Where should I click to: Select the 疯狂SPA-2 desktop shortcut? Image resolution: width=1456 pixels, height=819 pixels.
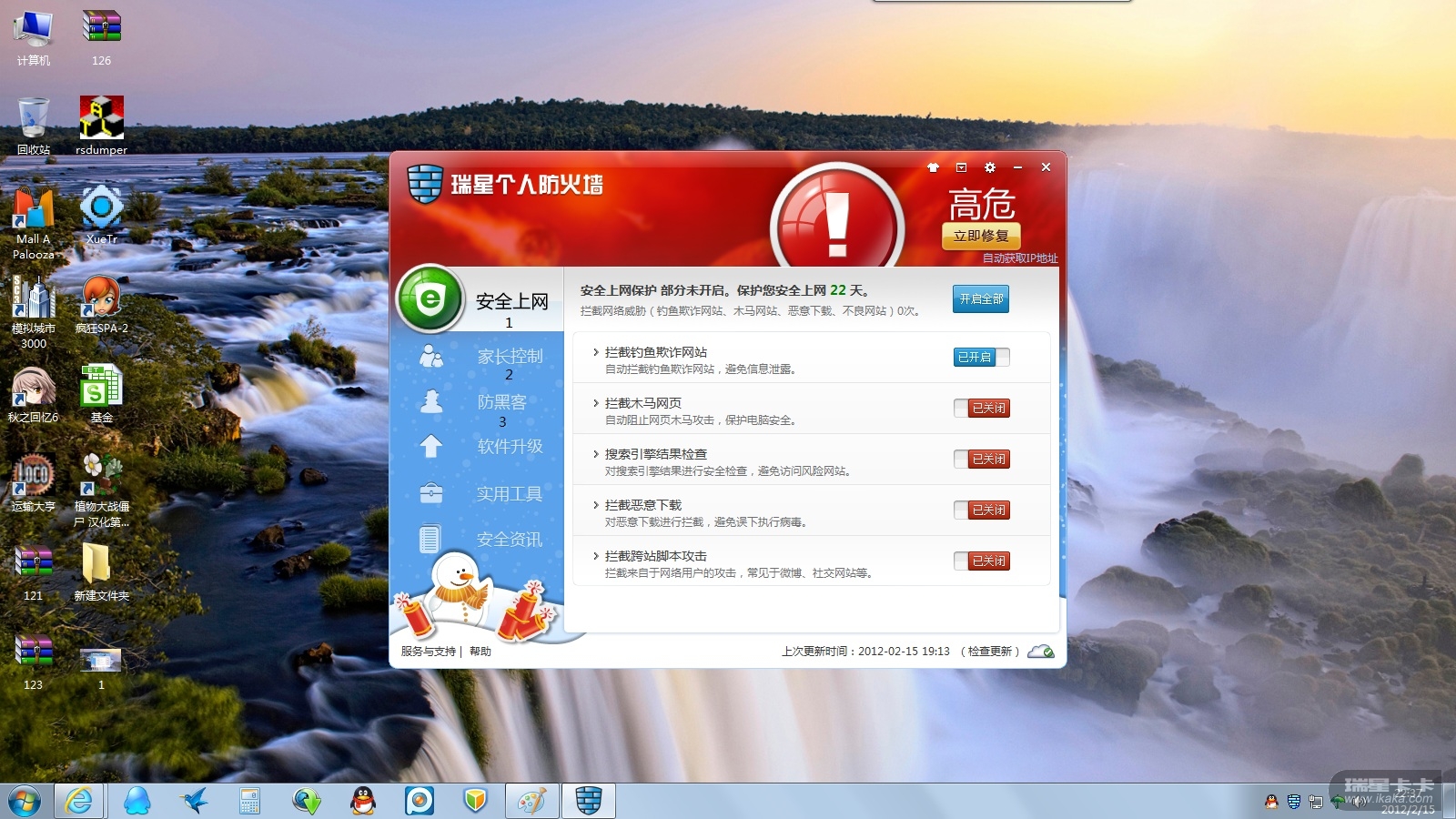coord(101,304)
